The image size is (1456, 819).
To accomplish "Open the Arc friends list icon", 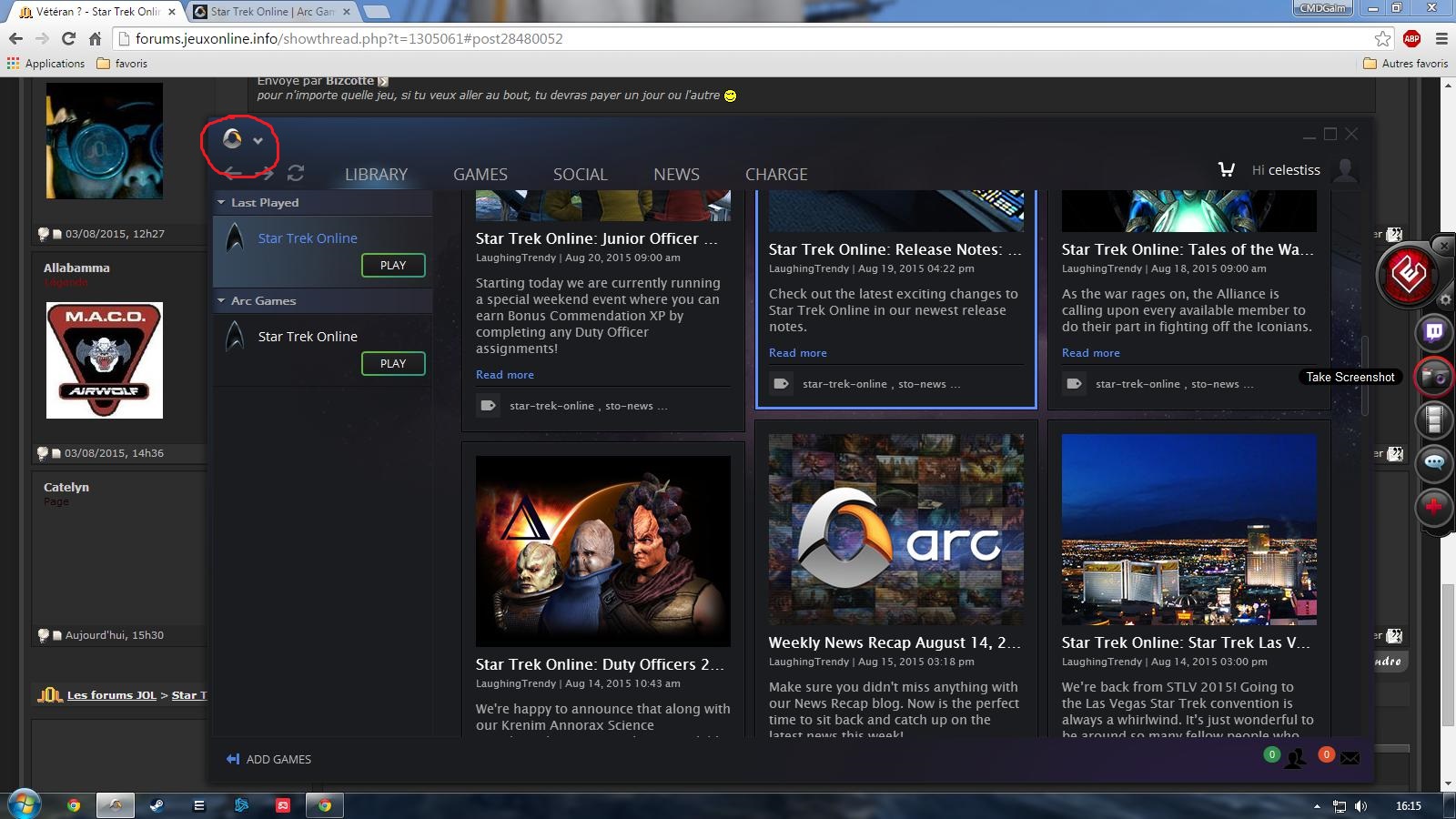I will (x=1295, y=758).
